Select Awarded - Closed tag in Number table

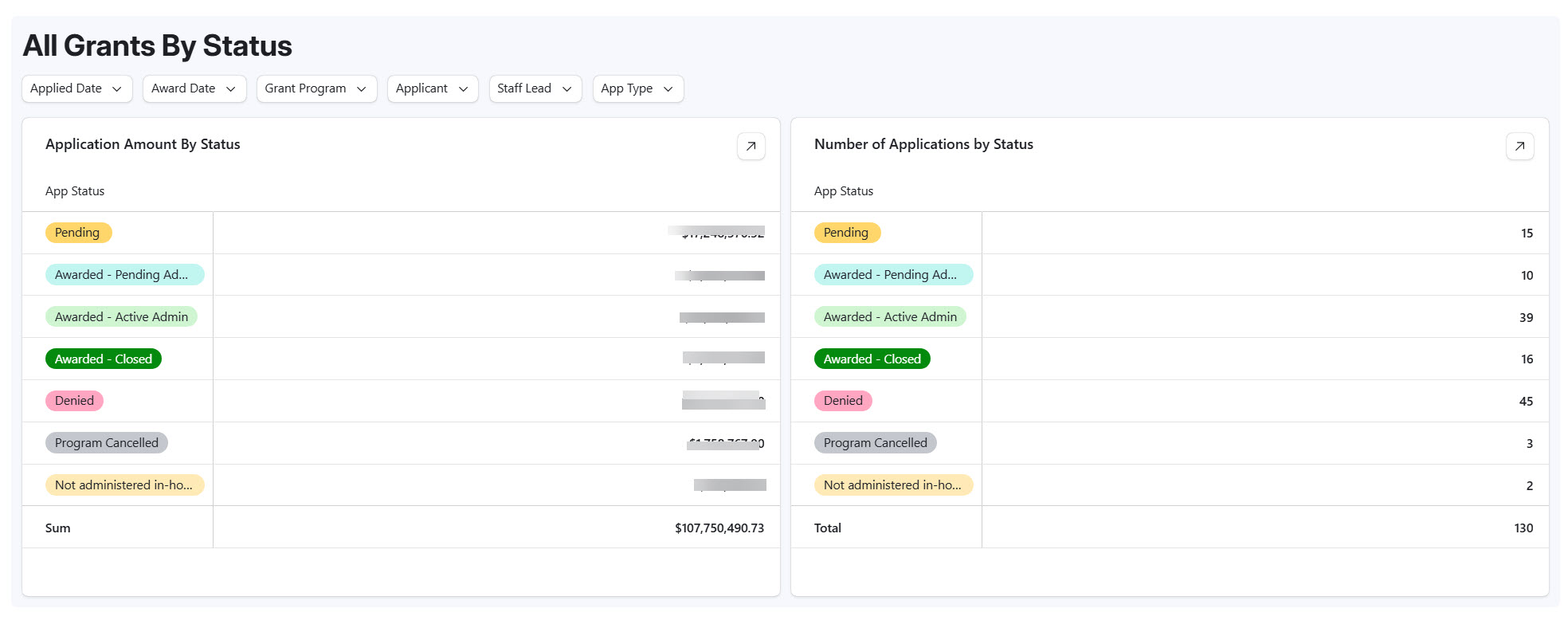(x=872, y=359)
